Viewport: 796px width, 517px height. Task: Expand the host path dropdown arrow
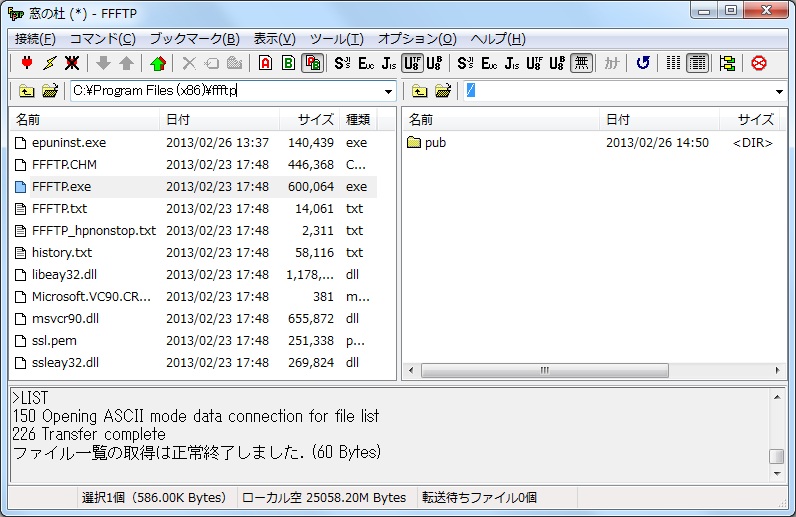point(779,91)
